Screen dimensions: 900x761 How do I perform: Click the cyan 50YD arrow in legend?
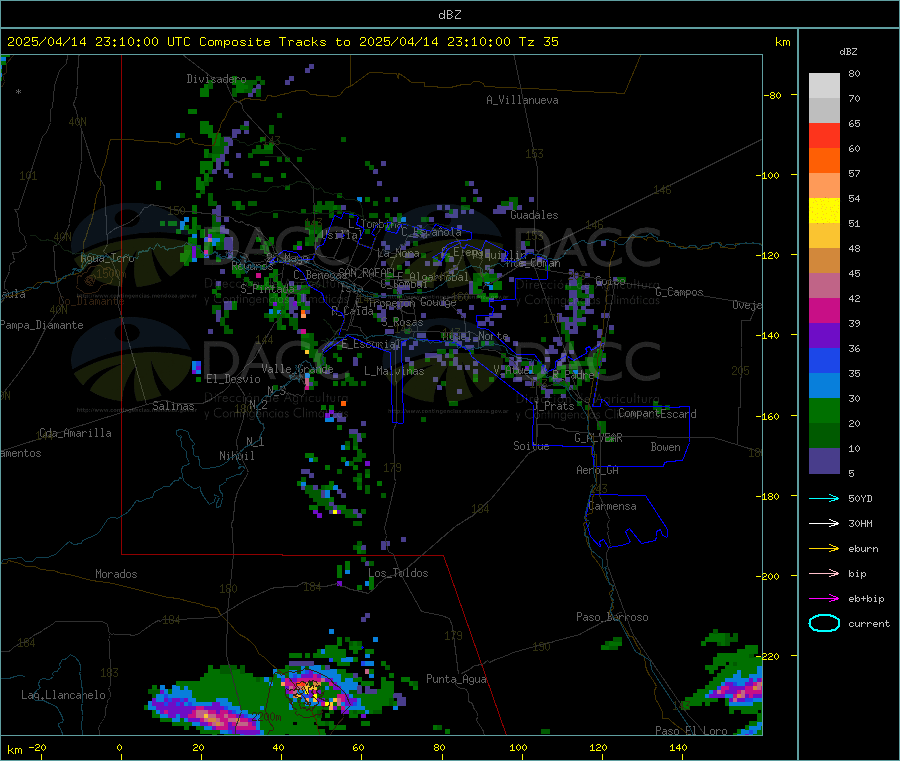(x=824, y=498)
